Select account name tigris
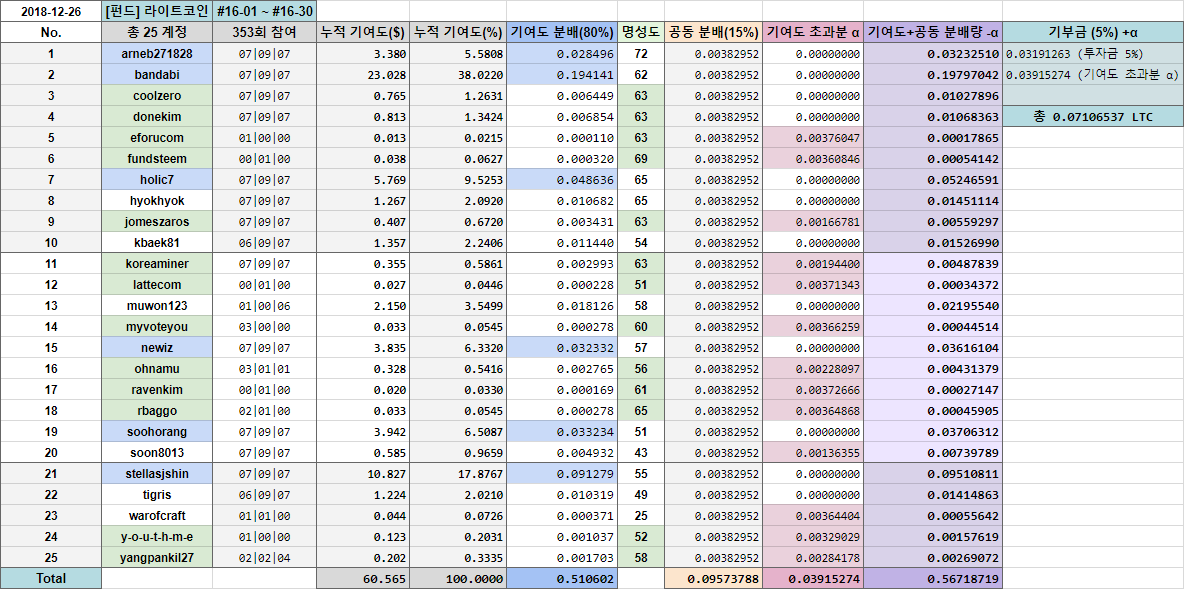 (157, 495)
